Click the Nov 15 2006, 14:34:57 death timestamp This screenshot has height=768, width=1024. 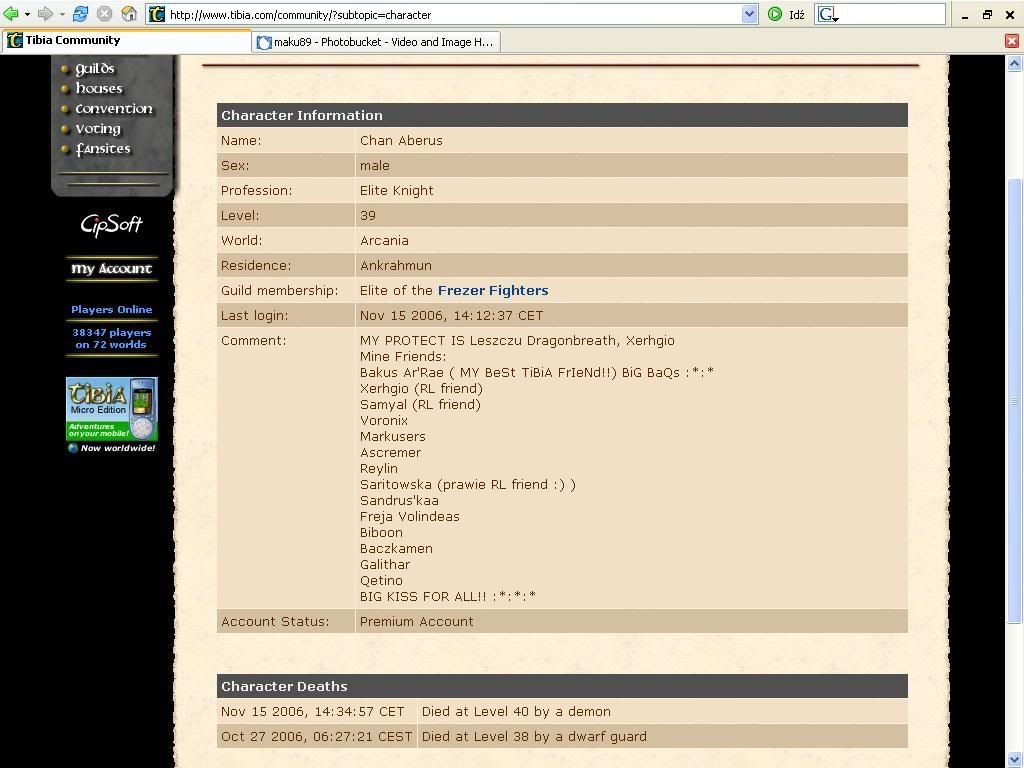point(312,712)
